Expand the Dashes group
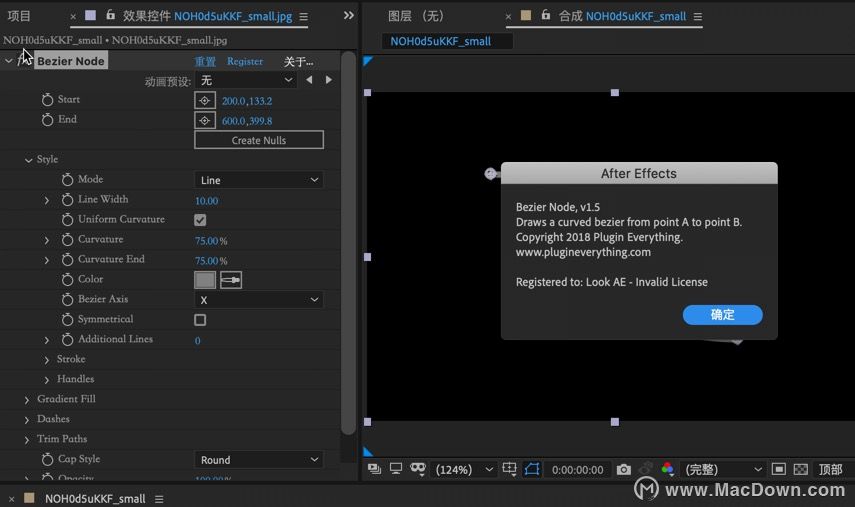The width and height of the screenshot is (855, 507). click(27, 420)
